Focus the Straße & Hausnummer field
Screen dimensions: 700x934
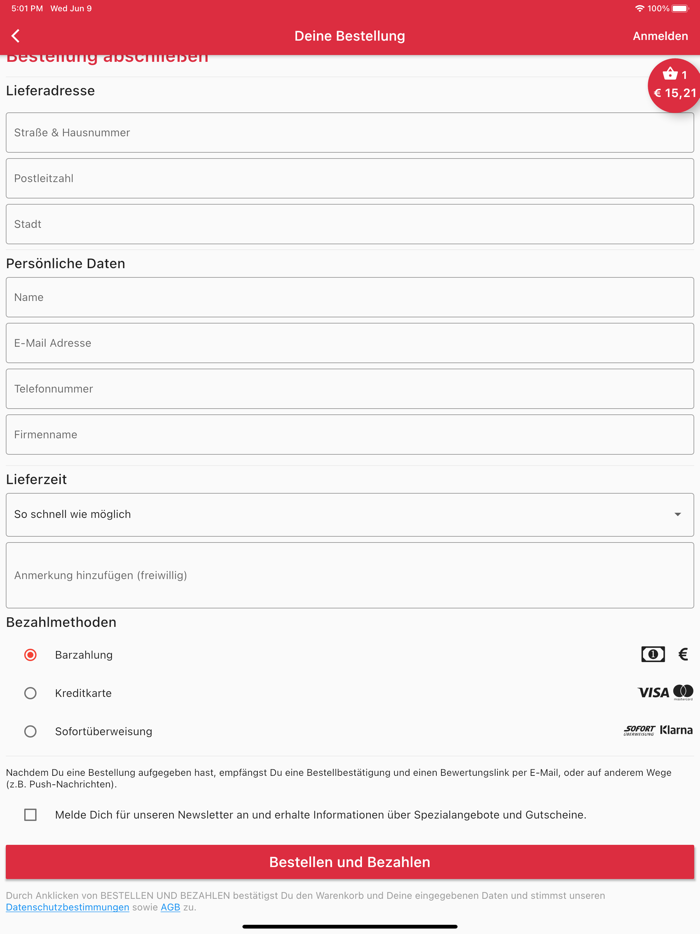(x=350, y=133)
